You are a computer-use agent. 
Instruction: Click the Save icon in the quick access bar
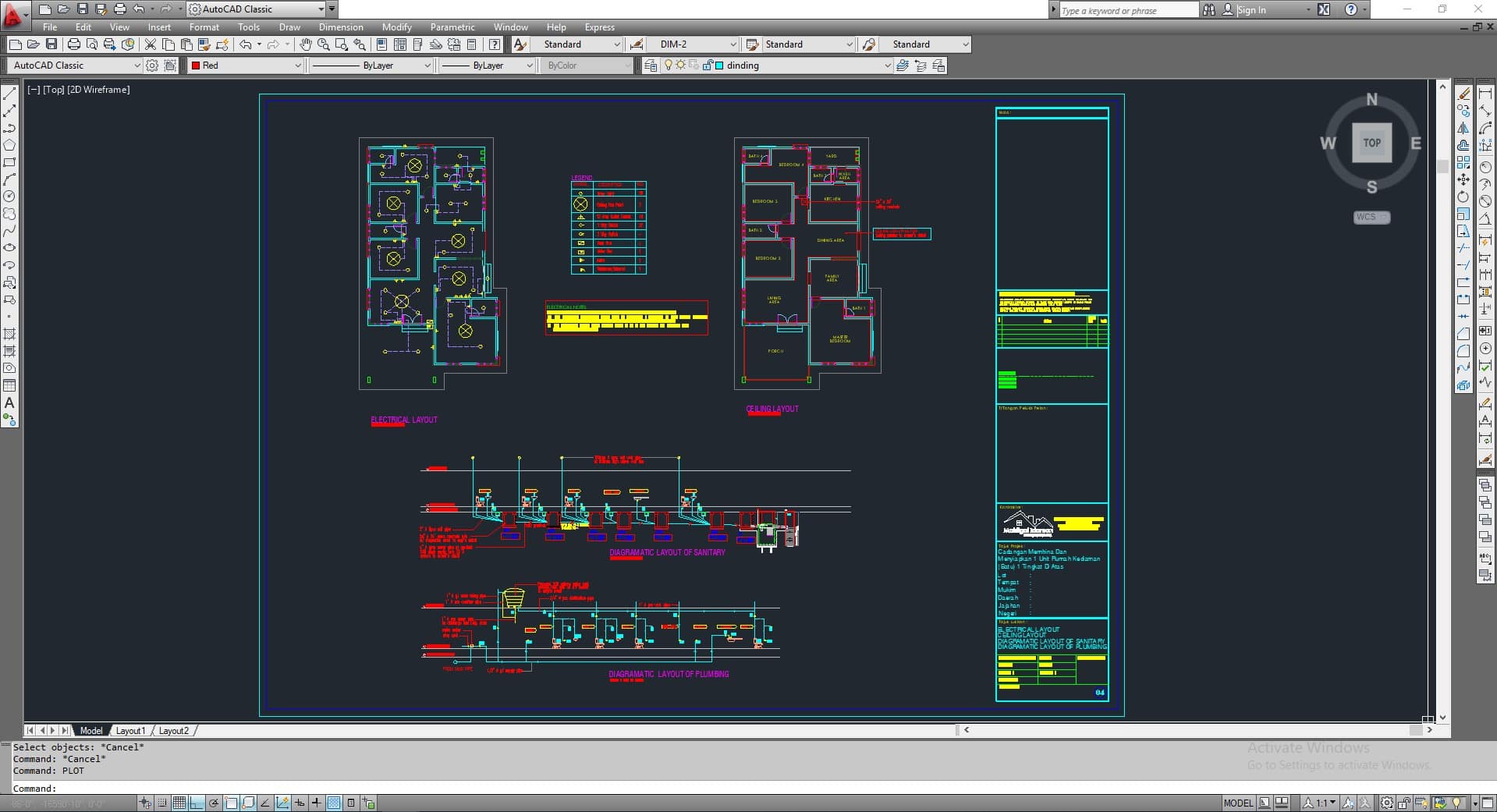point(82,9)
